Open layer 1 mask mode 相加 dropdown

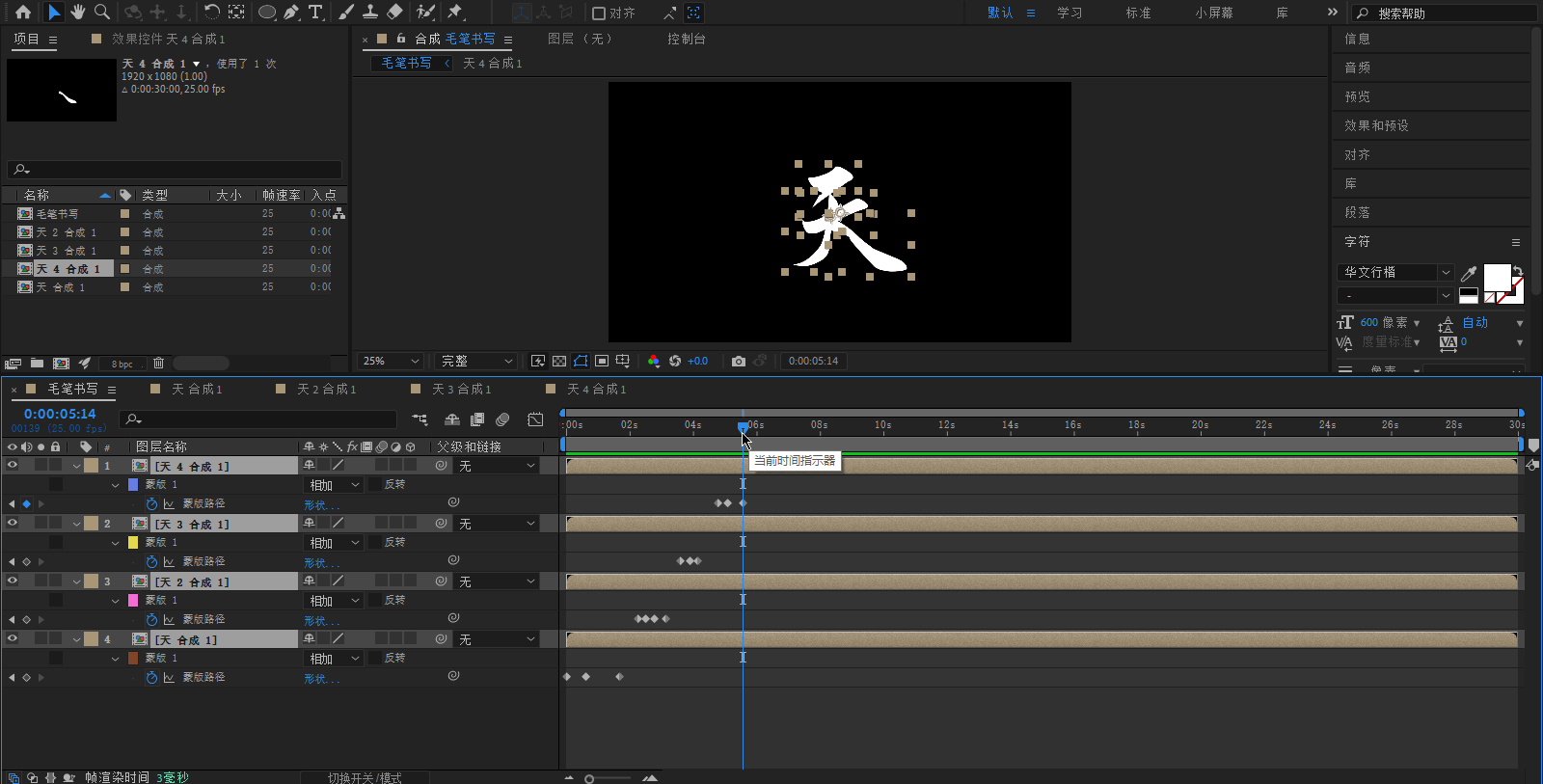(x=334, y=485)
